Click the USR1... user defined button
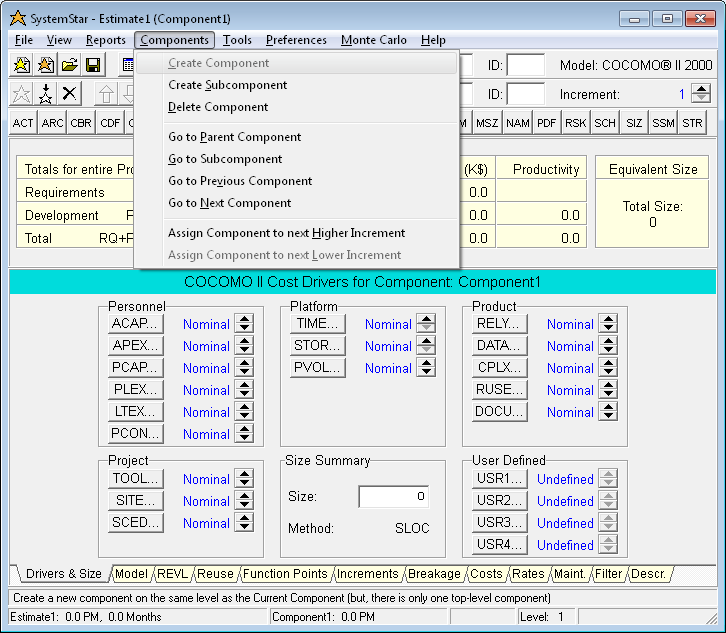 coord(500,479)
